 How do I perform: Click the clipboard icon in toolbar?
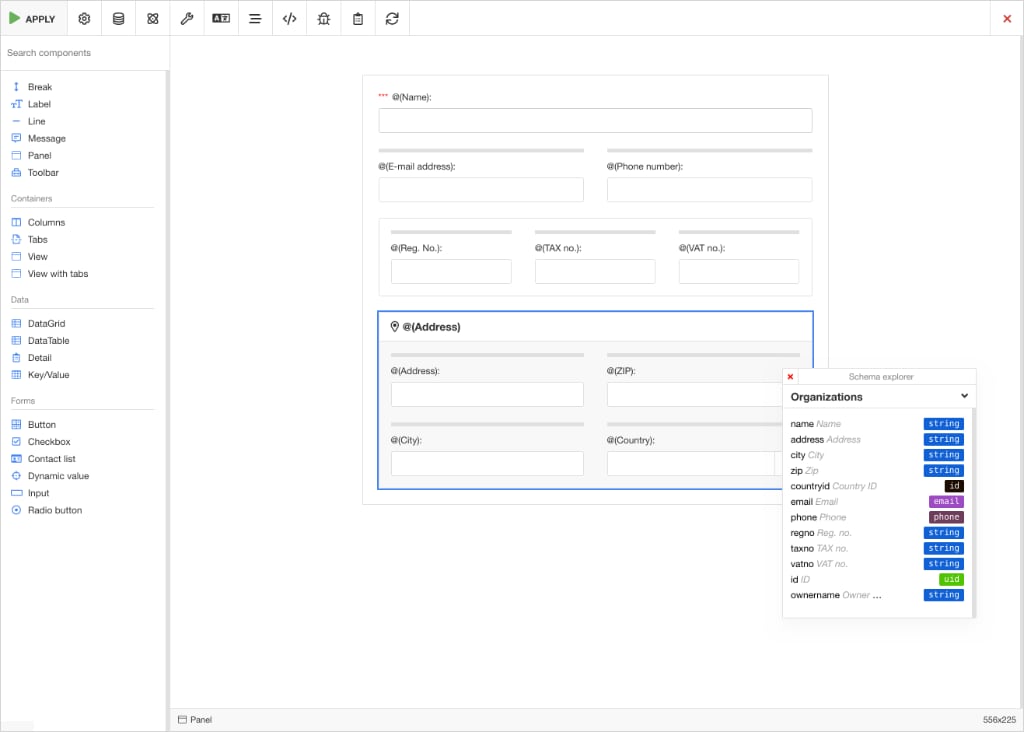358,18
